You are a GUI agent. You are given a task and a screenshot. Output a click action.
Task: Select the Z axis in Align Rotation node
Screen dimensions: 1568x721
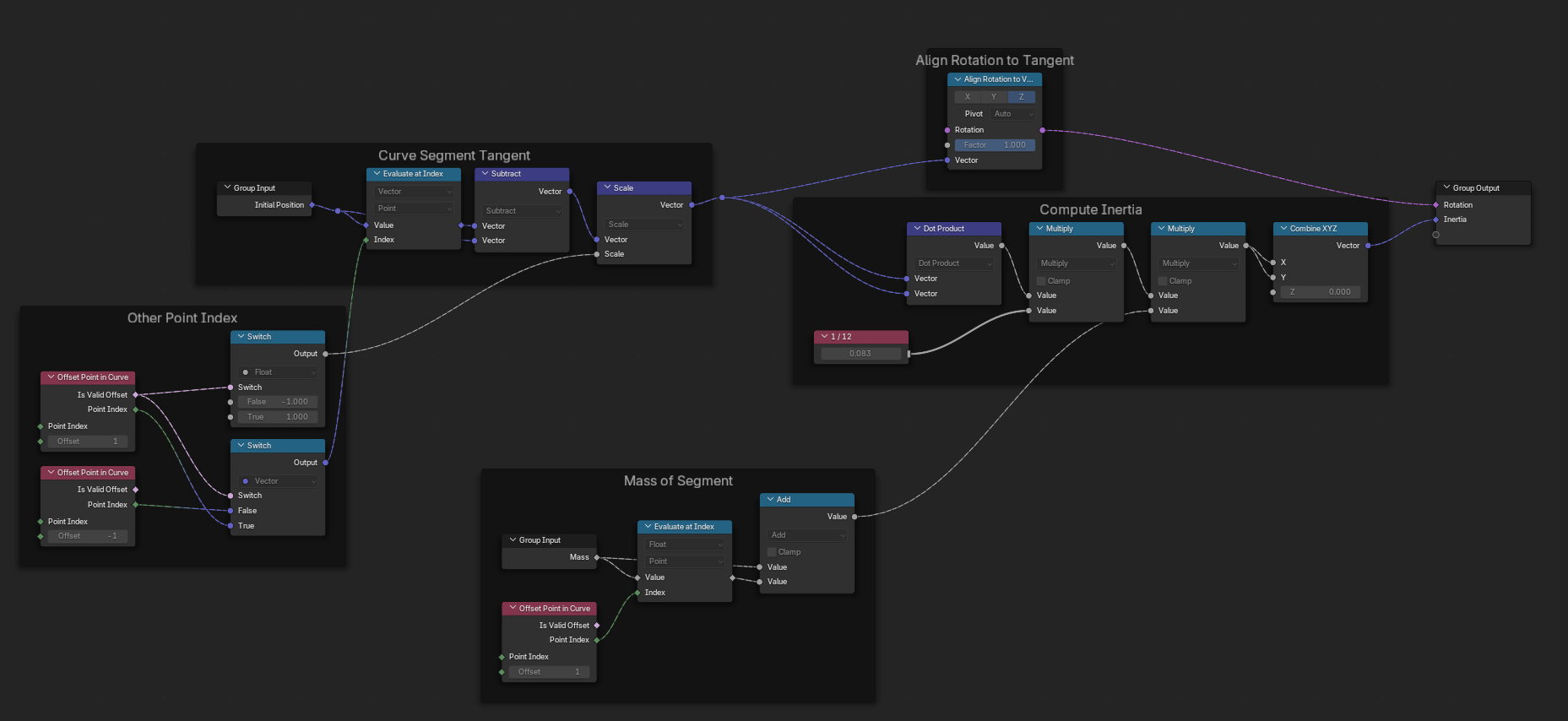click(1021, 97)
